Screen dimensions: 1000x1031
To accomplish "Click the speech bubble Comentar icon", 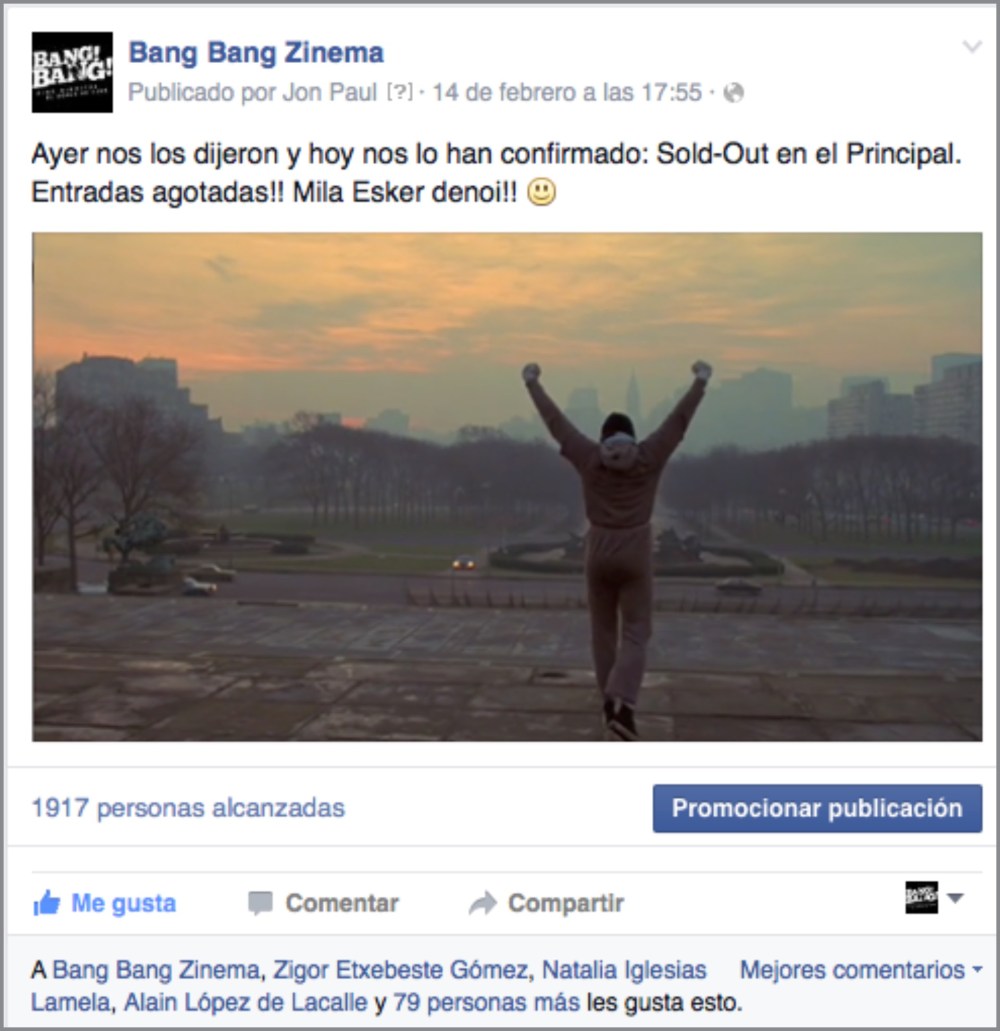I will point(260,903).
